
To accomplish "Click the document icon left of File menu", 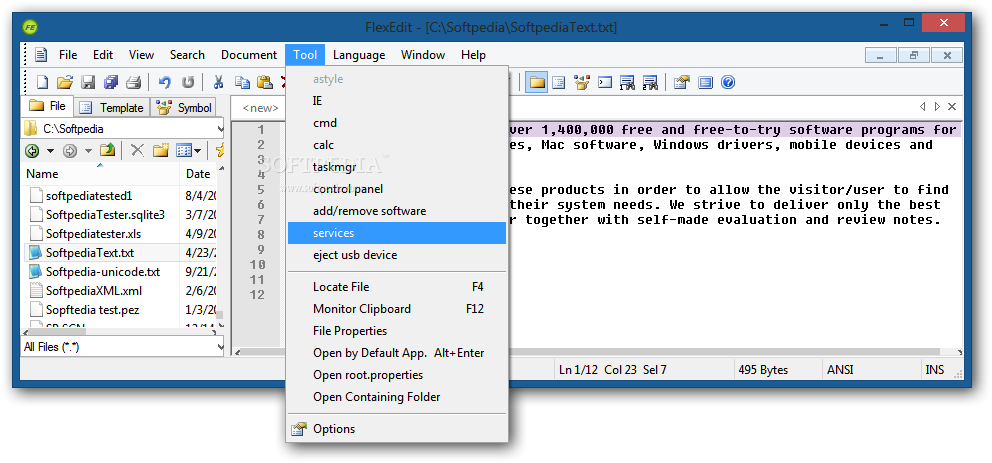I will (41, 55).
